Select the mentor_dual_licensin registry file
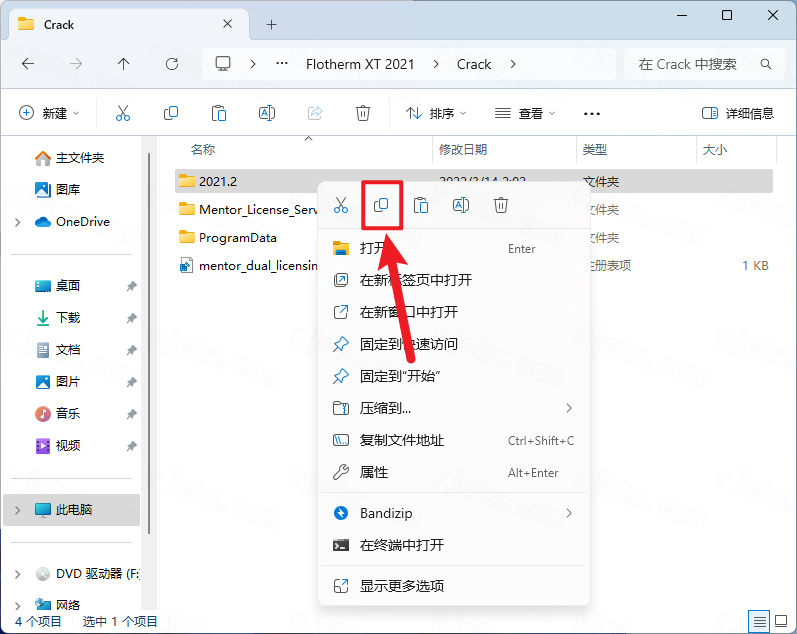The width and height of the screenshot is (797, 634). [247, 265]
